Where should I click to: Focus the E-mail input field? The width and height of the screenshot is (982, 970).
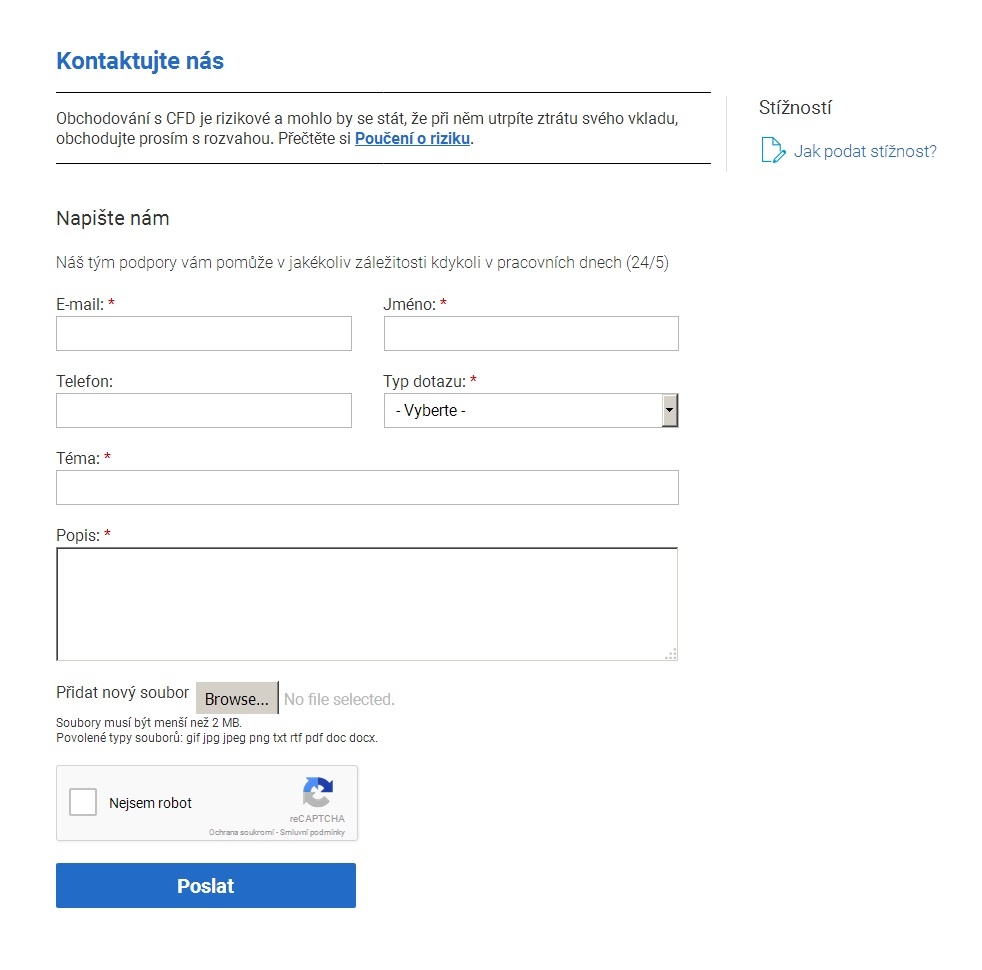(x=204, y=334)
